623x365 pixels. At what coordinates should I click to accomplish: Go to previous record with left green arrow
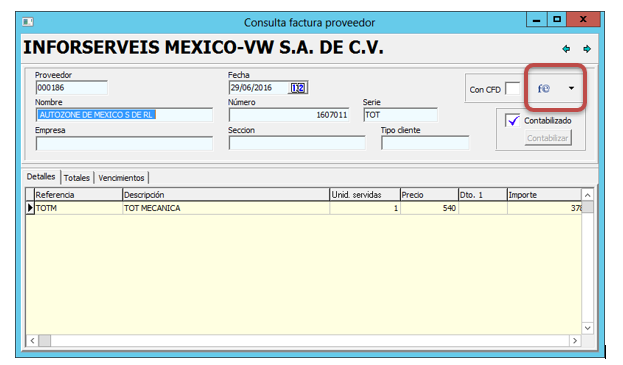pos(566,49)
